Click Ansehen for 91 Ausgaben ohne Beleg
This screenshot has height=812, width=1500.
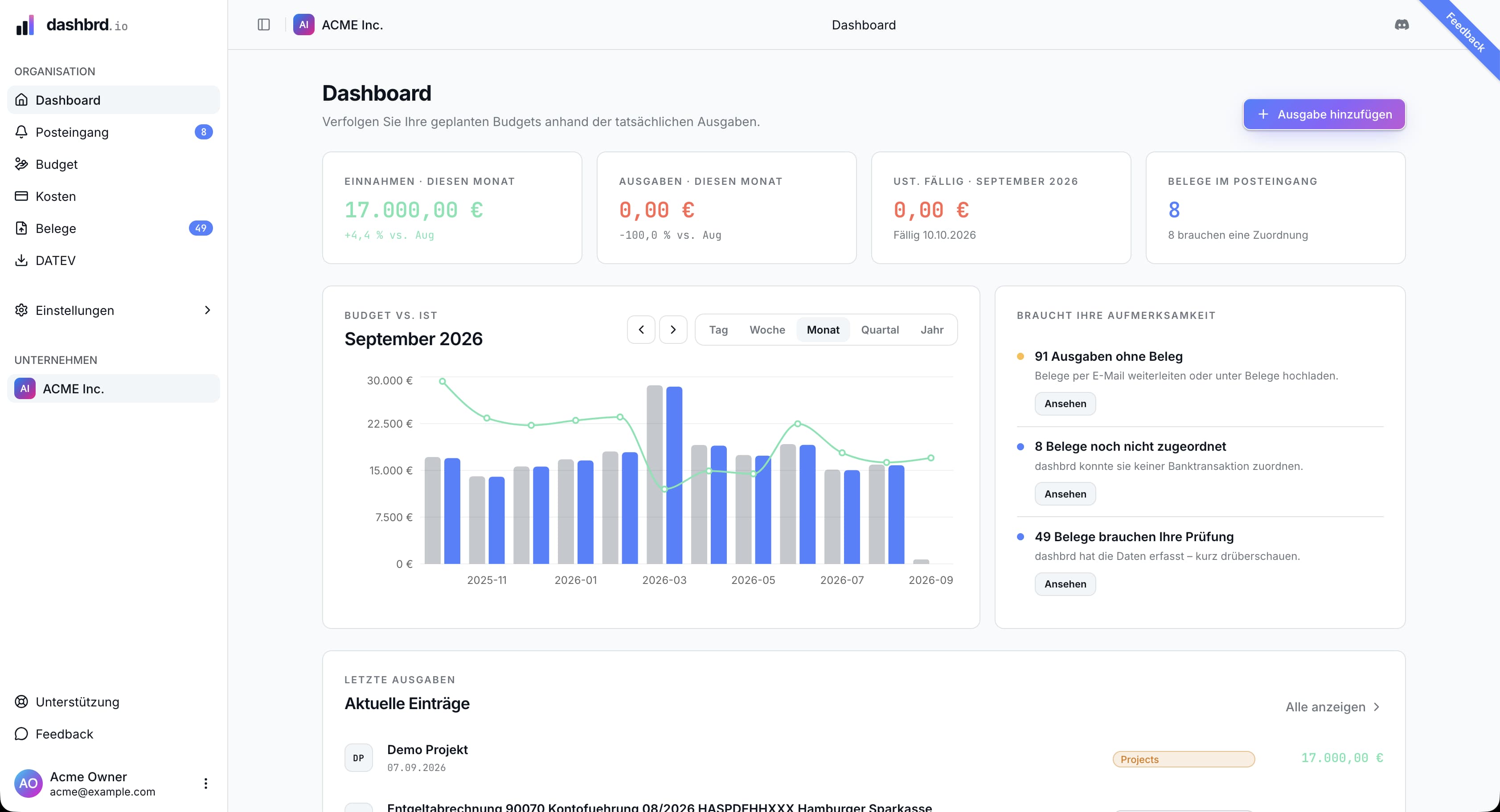coord(1065,404)
